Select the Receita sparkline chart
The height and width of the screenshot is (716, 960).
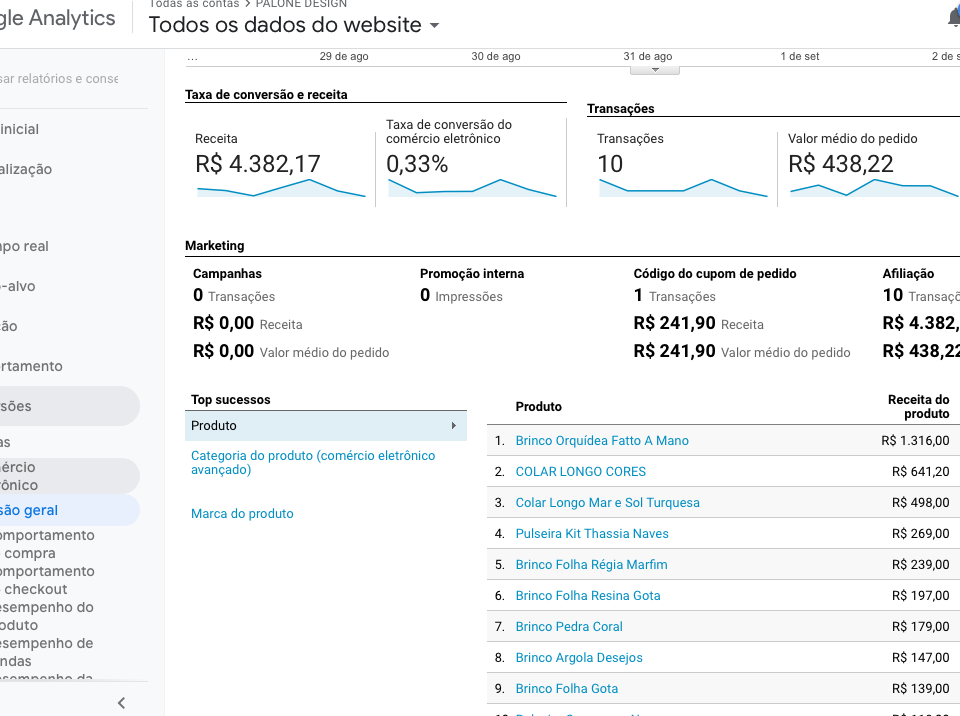point(281,188)
